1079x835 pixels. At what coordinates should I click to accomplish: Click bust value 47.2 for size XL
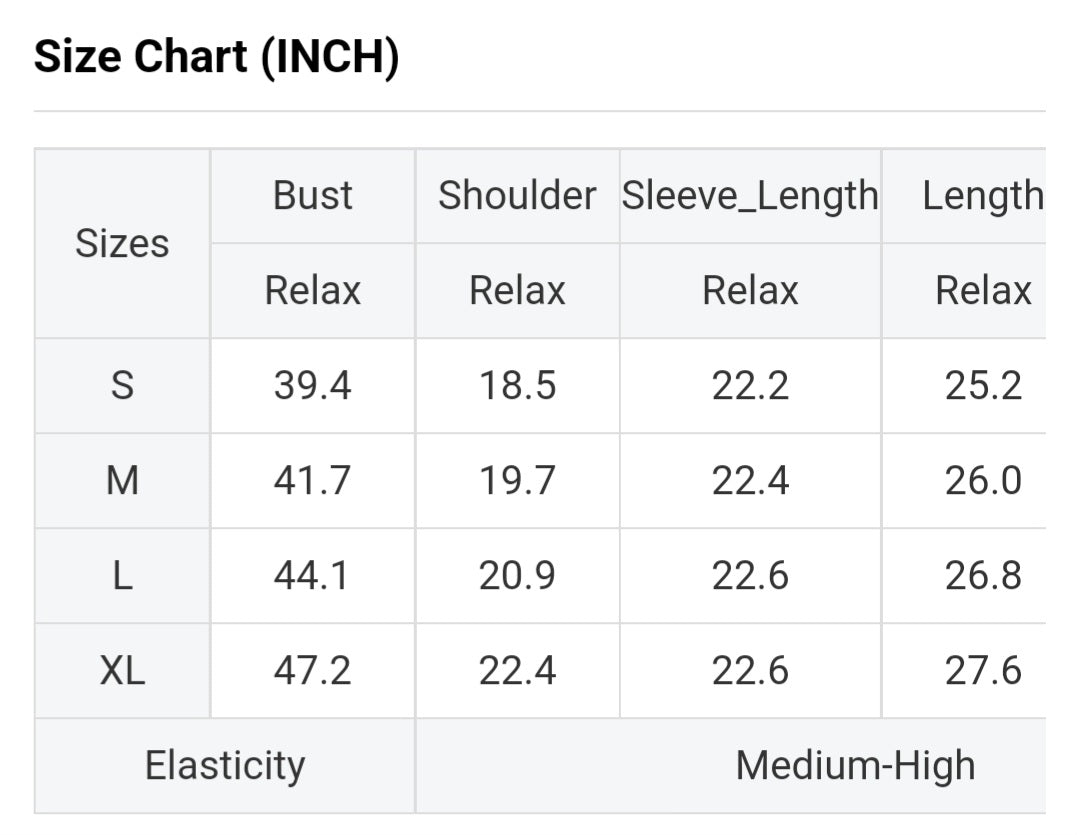[x=313, y=671]
